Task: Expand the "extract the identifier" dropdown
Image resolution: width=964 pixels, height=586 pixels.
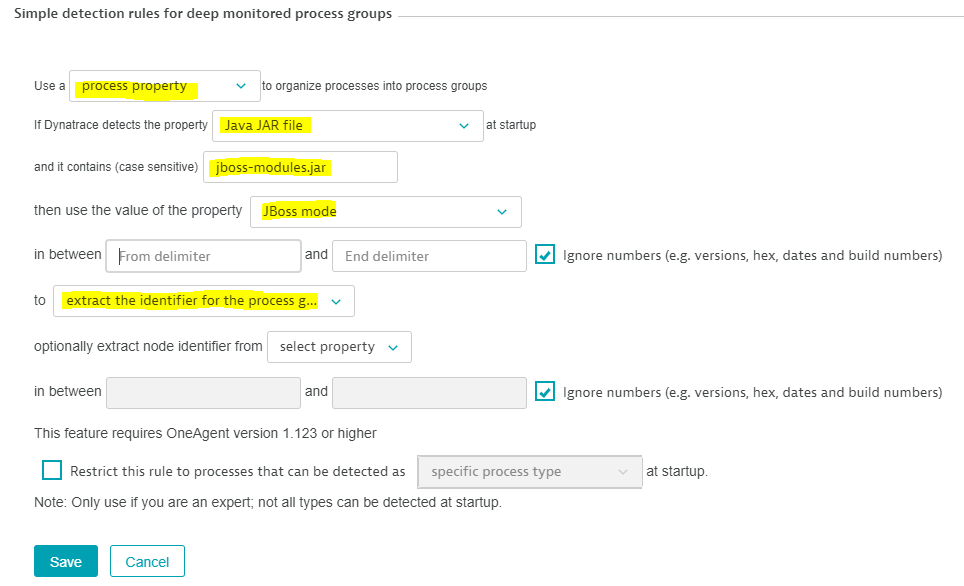Action: pyautogui.click(x=203, y=301)
